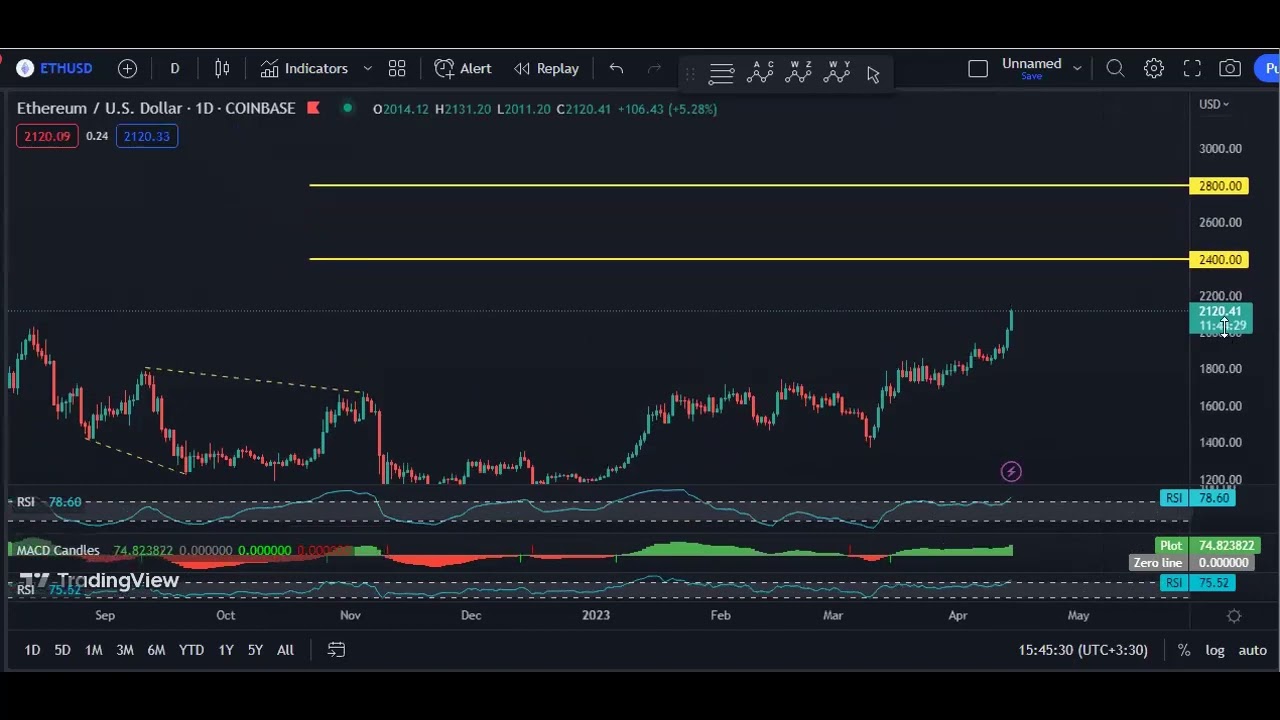
Task: Select the XABCD pattern drawing tool
Action: pos(799,72)
